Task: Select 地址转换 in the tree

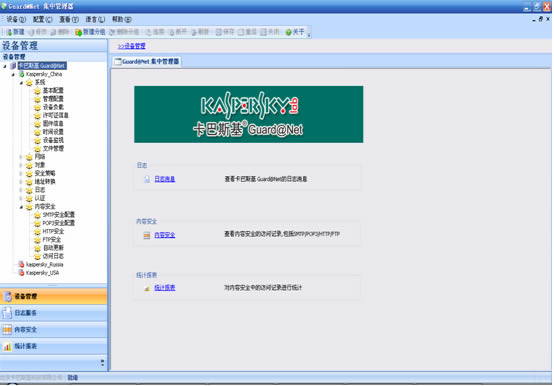Action: click(45, 182)
